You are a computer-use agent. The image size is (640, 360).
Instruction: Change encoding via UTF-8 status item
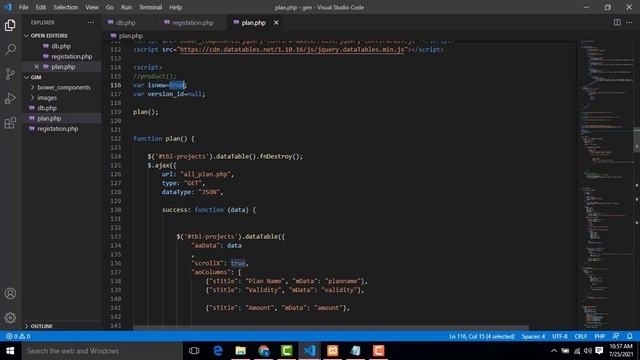pyautogui.click(x=560, y=336)
